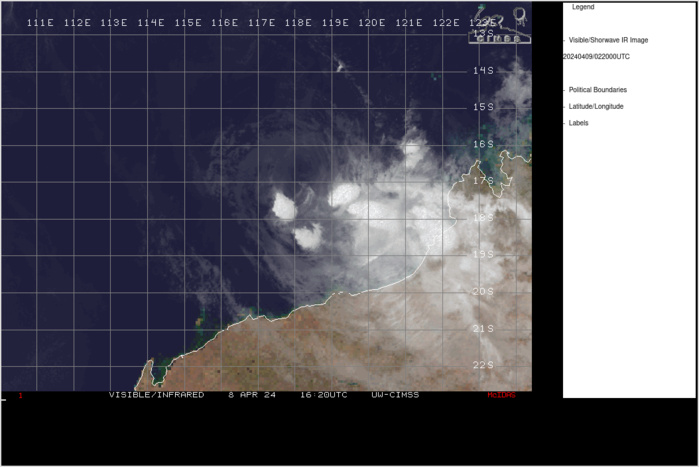
Task: Click the Labels legend entry
Action: coord(578,123)
